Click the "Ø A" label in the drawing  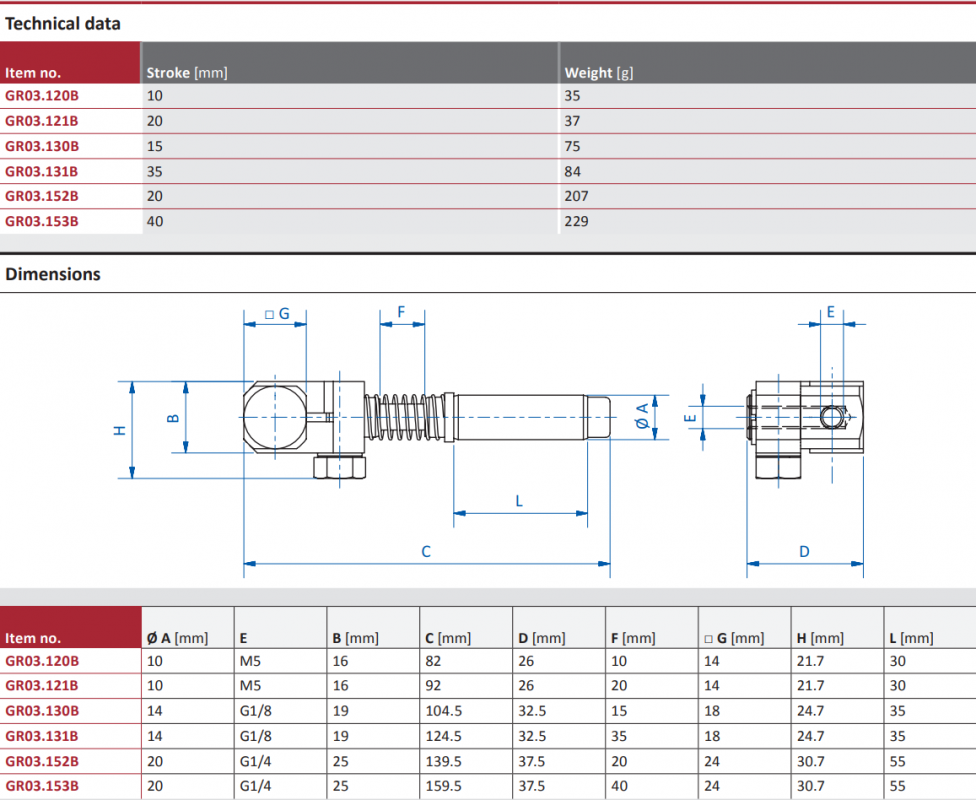pos(642,416)
